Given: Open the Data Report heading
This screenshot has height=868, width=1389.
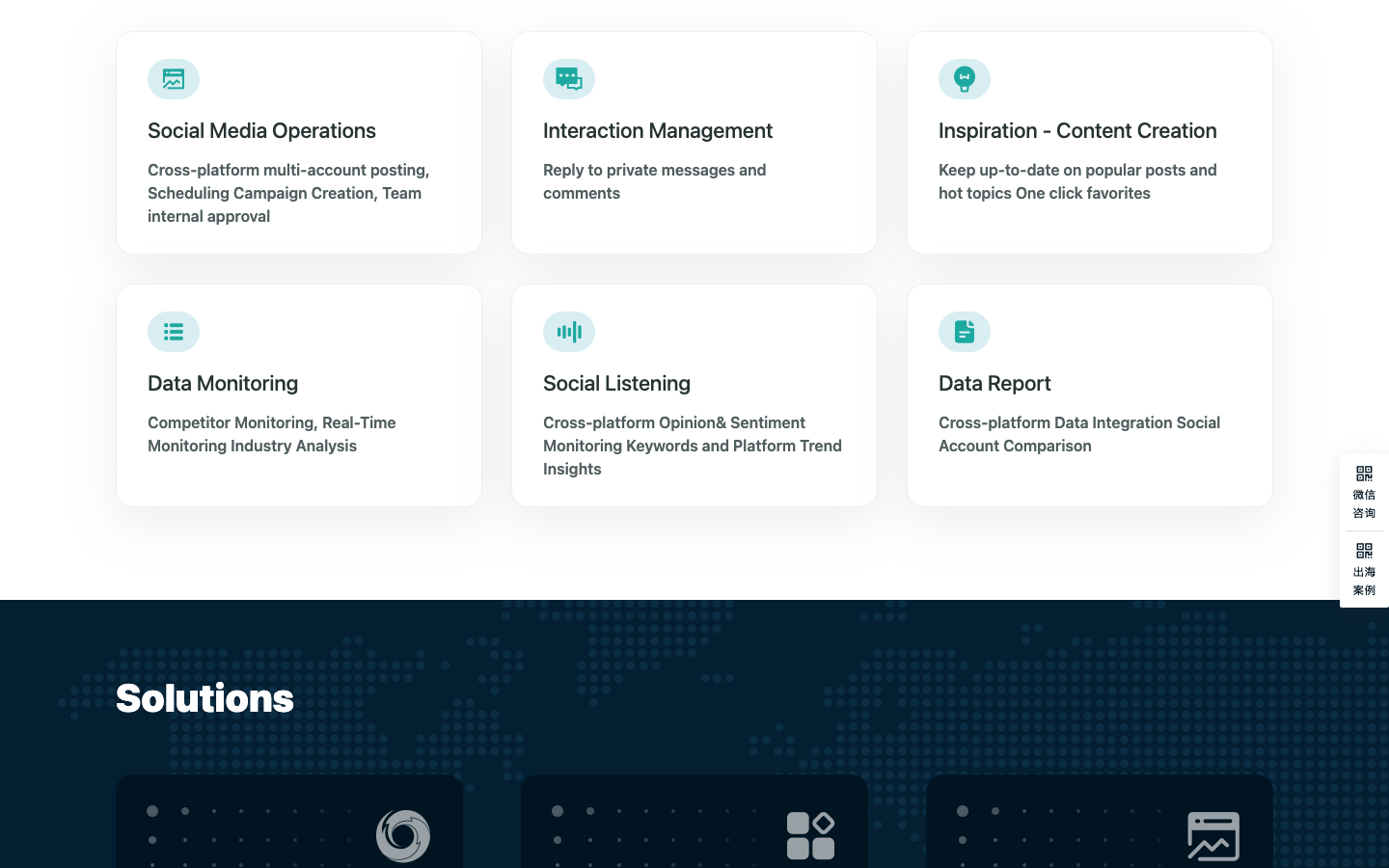Looking at the screenshot, I should (x=994, y=383).
